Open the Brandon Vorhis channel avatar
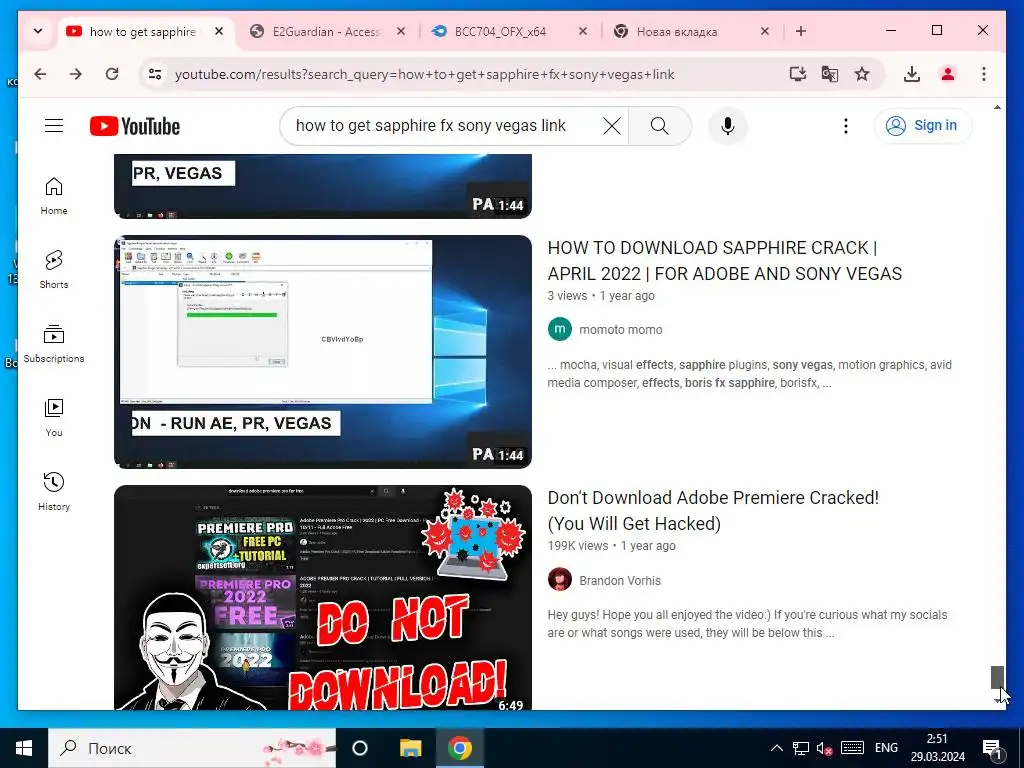The image size is (1024, 768). 560,580
